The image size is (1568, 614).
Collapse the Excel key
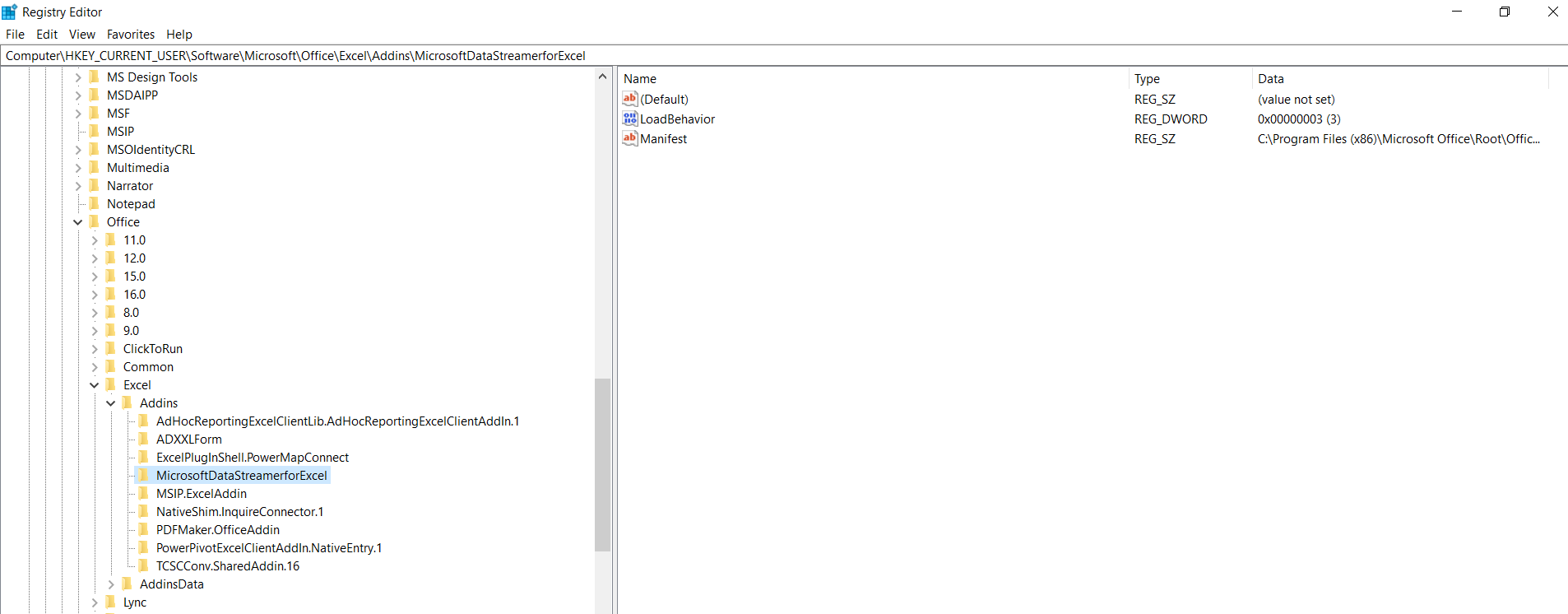point(95,385)
